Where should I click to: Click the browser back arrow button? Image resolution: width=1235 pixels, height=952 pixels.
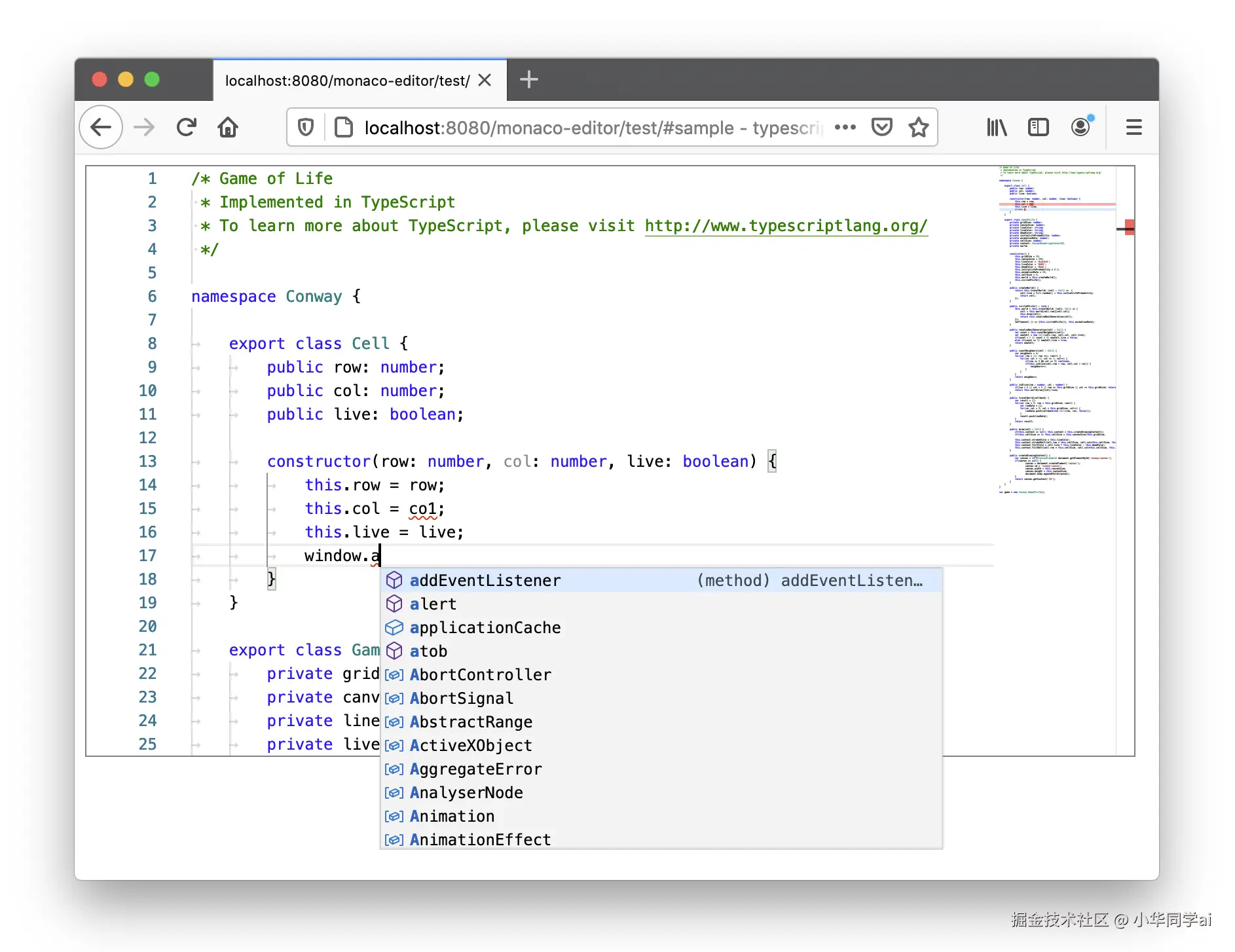[x=101, y=127]
